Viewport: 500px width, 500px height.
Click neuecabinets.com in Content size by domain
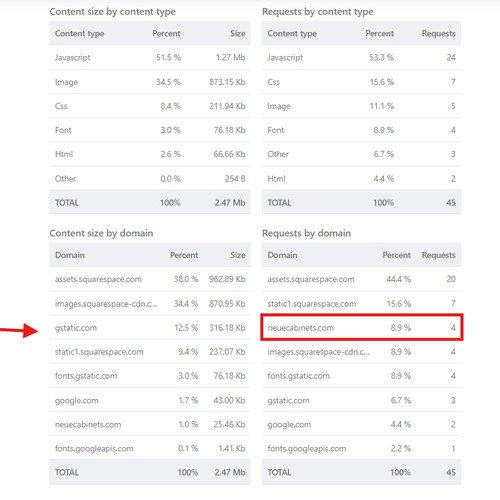(88, 425)
